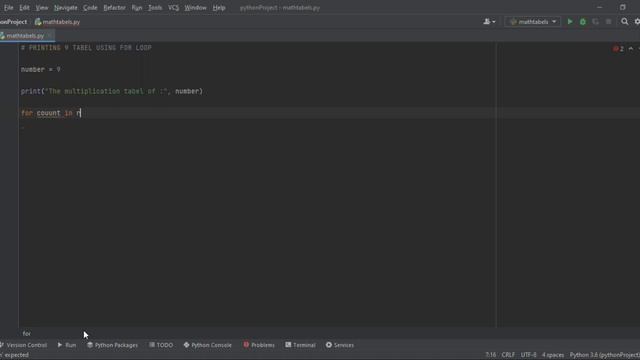Run mathtabels with green play button
Screen dimensions: 640x360
coord(570,22)
